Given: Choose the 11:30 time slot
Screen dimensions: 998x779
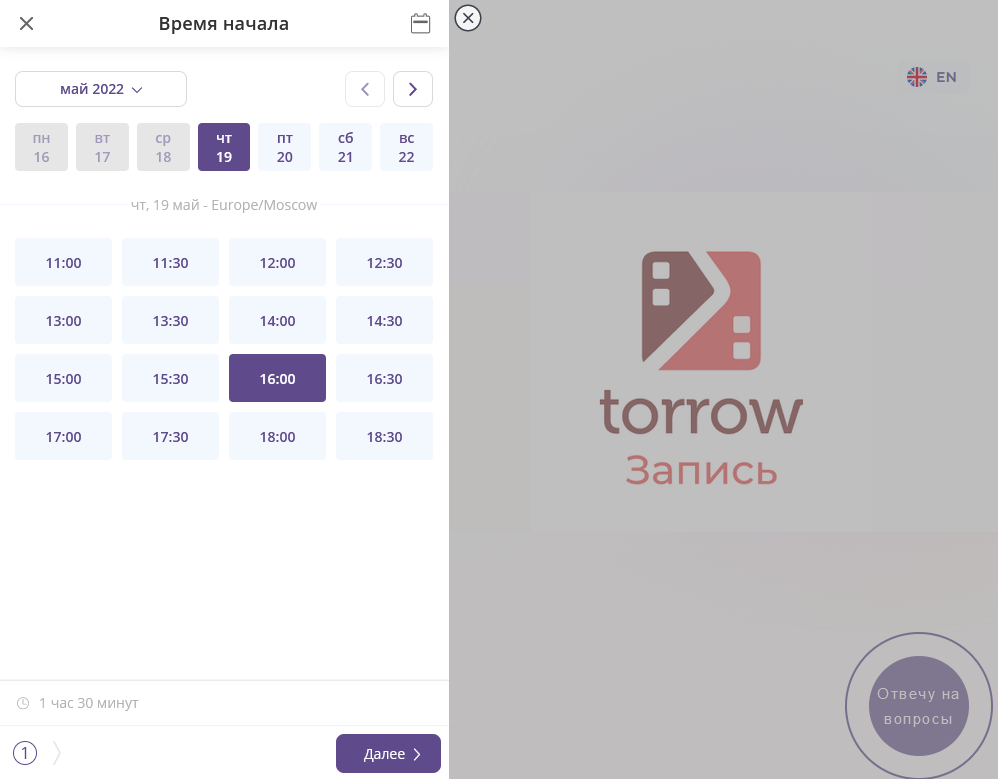Looking at the screenshot, I should pos(171,262).
